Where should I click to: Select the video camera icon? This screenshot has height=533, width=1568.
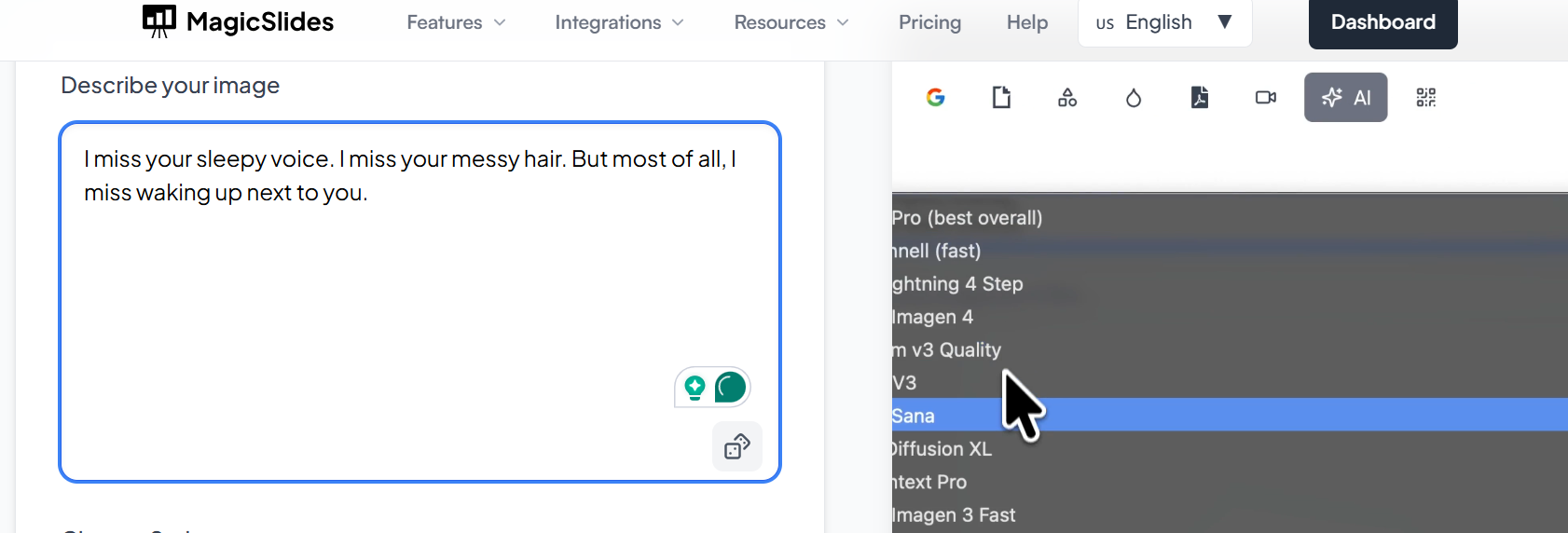(x=1266, y=97)
